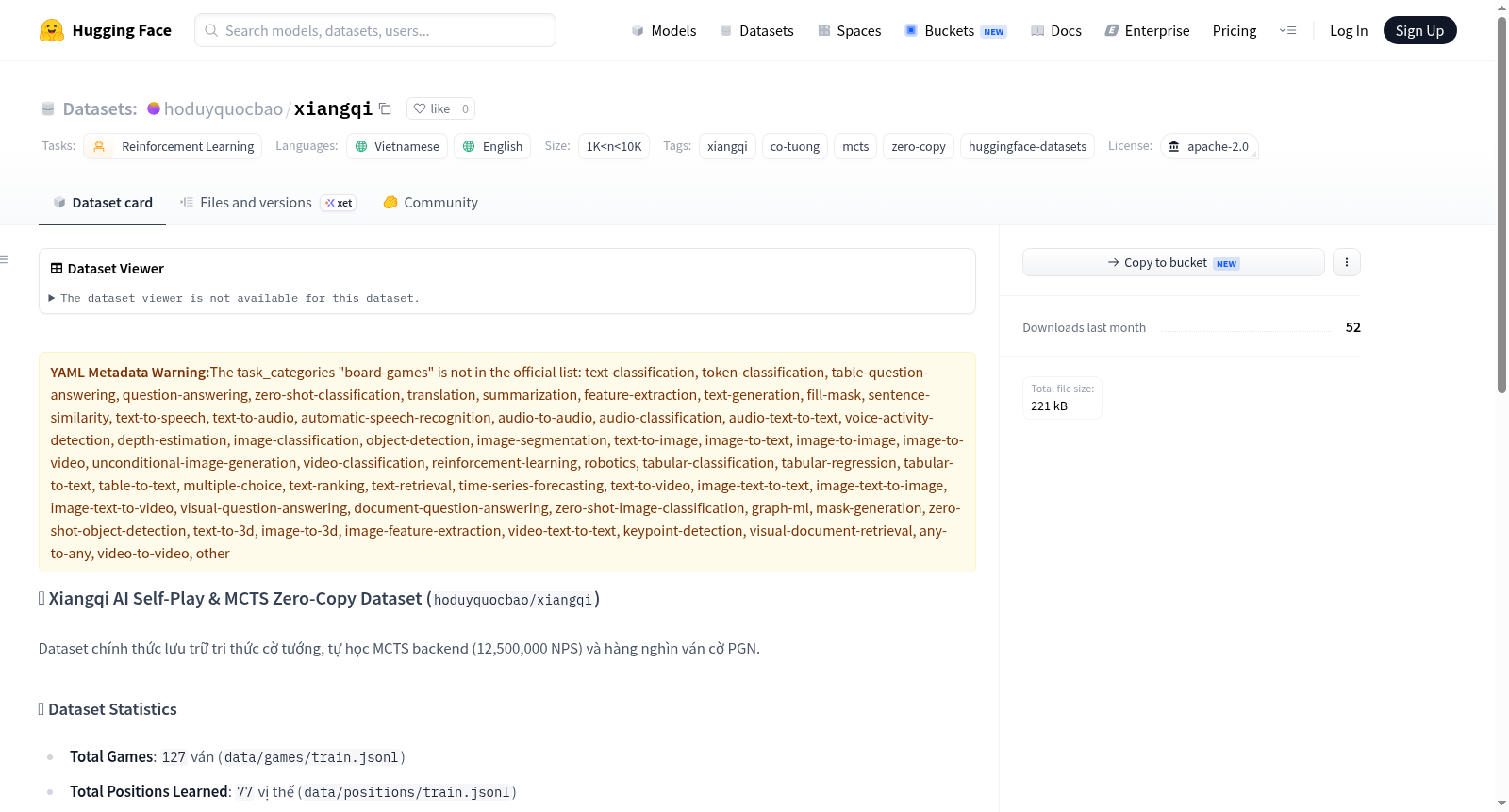Filter by Vietnamese language tag
1509x812 pixels.
(397, 146)
